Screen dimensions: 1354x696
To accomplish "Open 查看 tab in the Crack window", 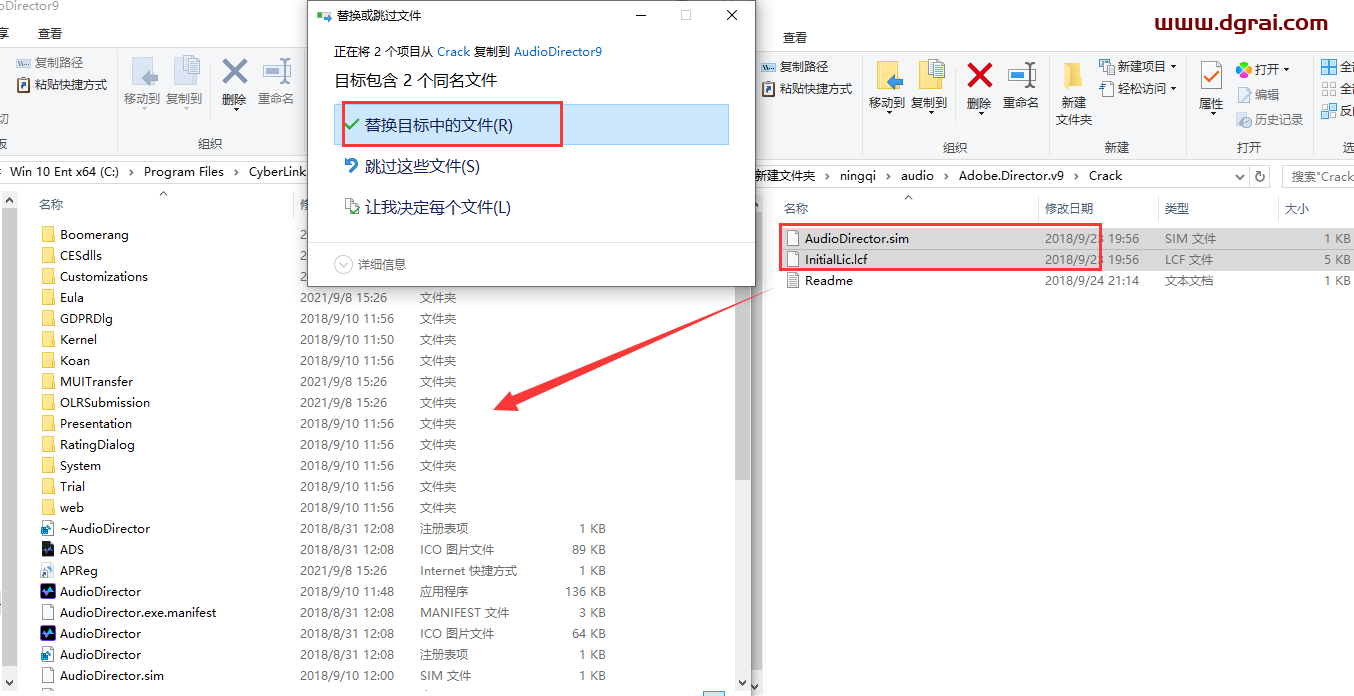I will (x=795, y=37).
